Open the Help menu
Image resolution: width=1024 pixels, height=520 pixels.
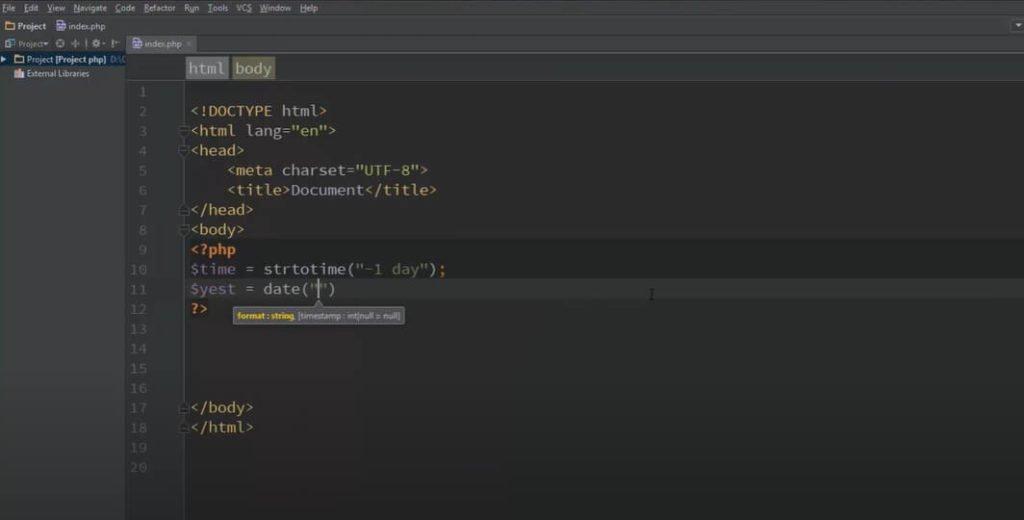(309, 8)
